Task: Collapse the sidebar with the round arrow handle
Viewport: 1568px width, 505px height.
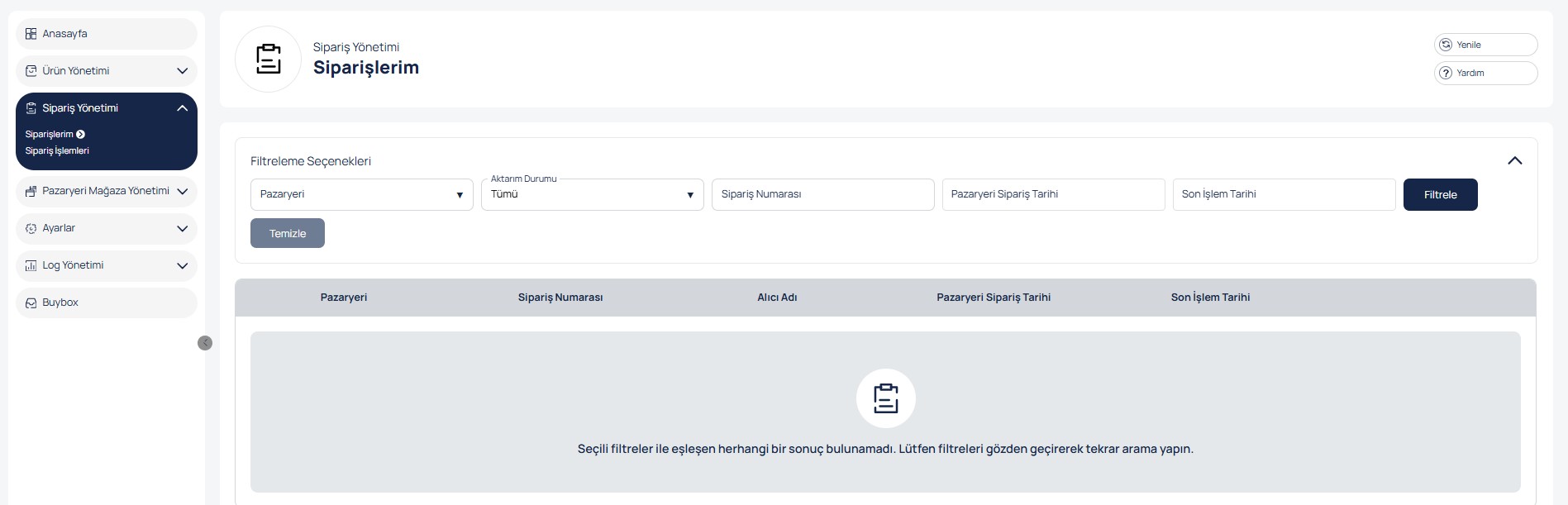Action: (205, 343)
